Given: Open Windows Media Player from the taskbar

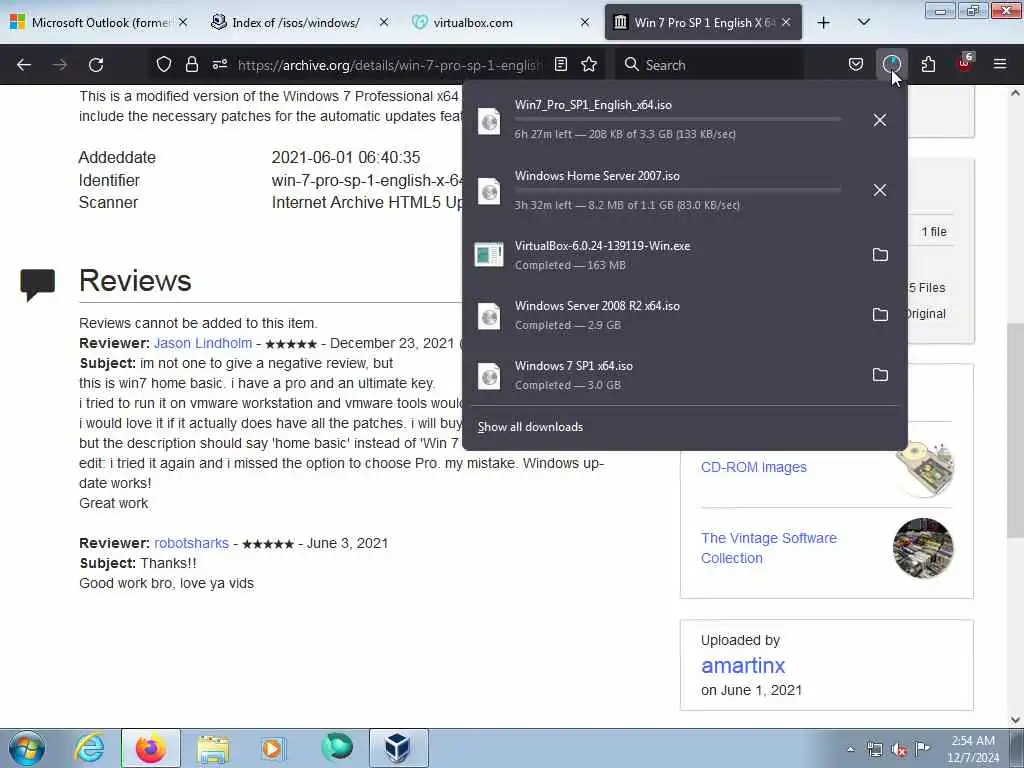Looking at the screenshot, I should pos(273,748).
